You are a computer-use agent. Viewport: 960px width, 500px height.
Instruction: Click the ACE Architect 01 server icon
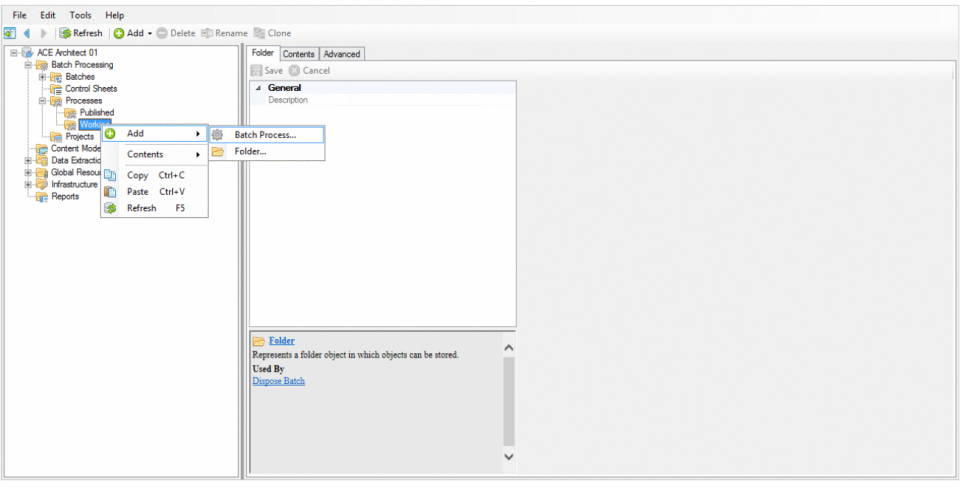[27, 53]
